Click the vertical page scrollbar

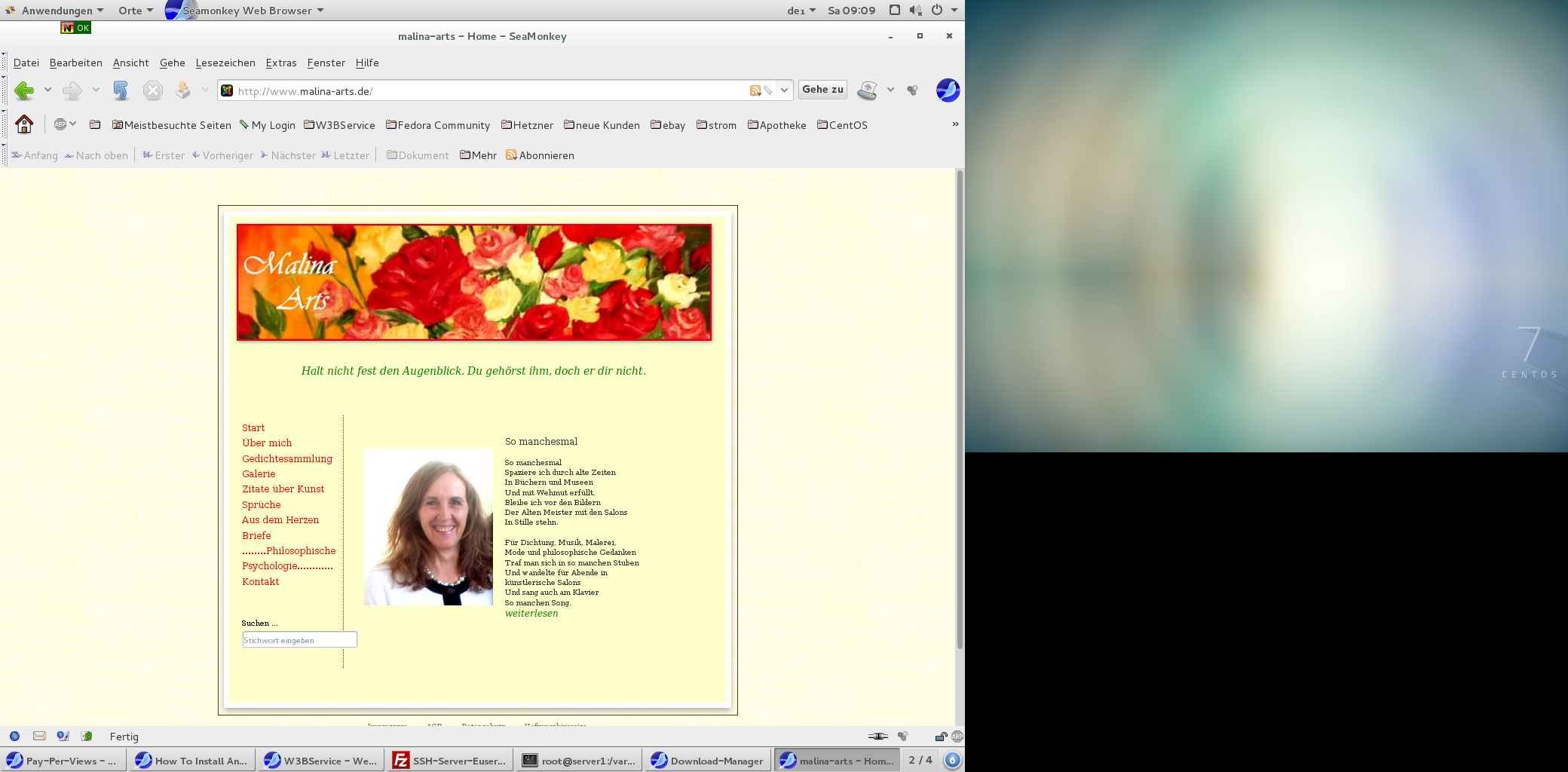point(960,407)
